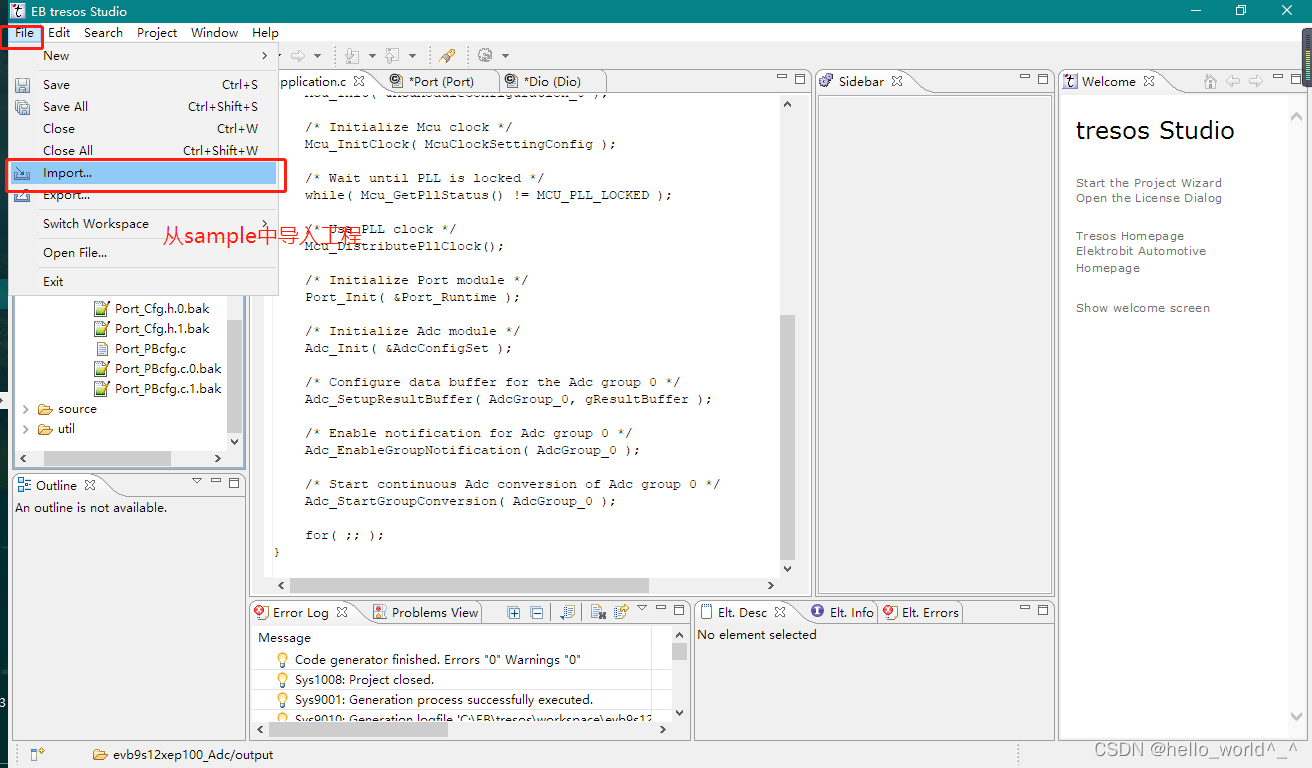Click the wand-shaped icon in main toolbar
Screen dimensions: 1312x768
click(x=447, y=56)
